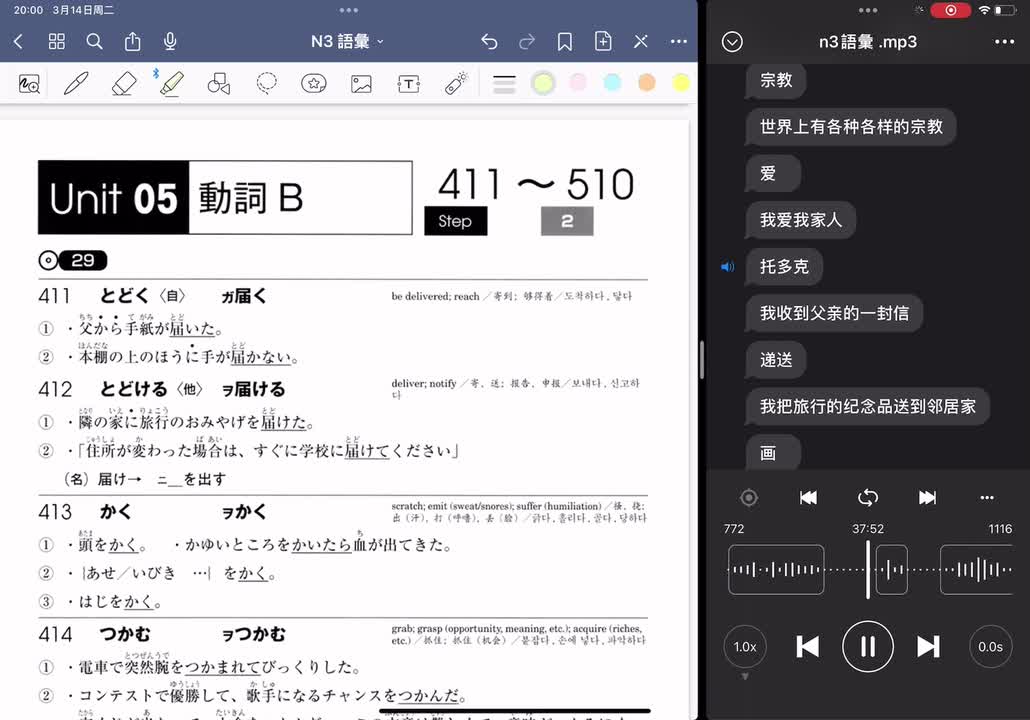The height and width of the screenshot is (720, 1030).
Task: Open the more menu for n3語彙 .mp3
Action: [1004, 41]
